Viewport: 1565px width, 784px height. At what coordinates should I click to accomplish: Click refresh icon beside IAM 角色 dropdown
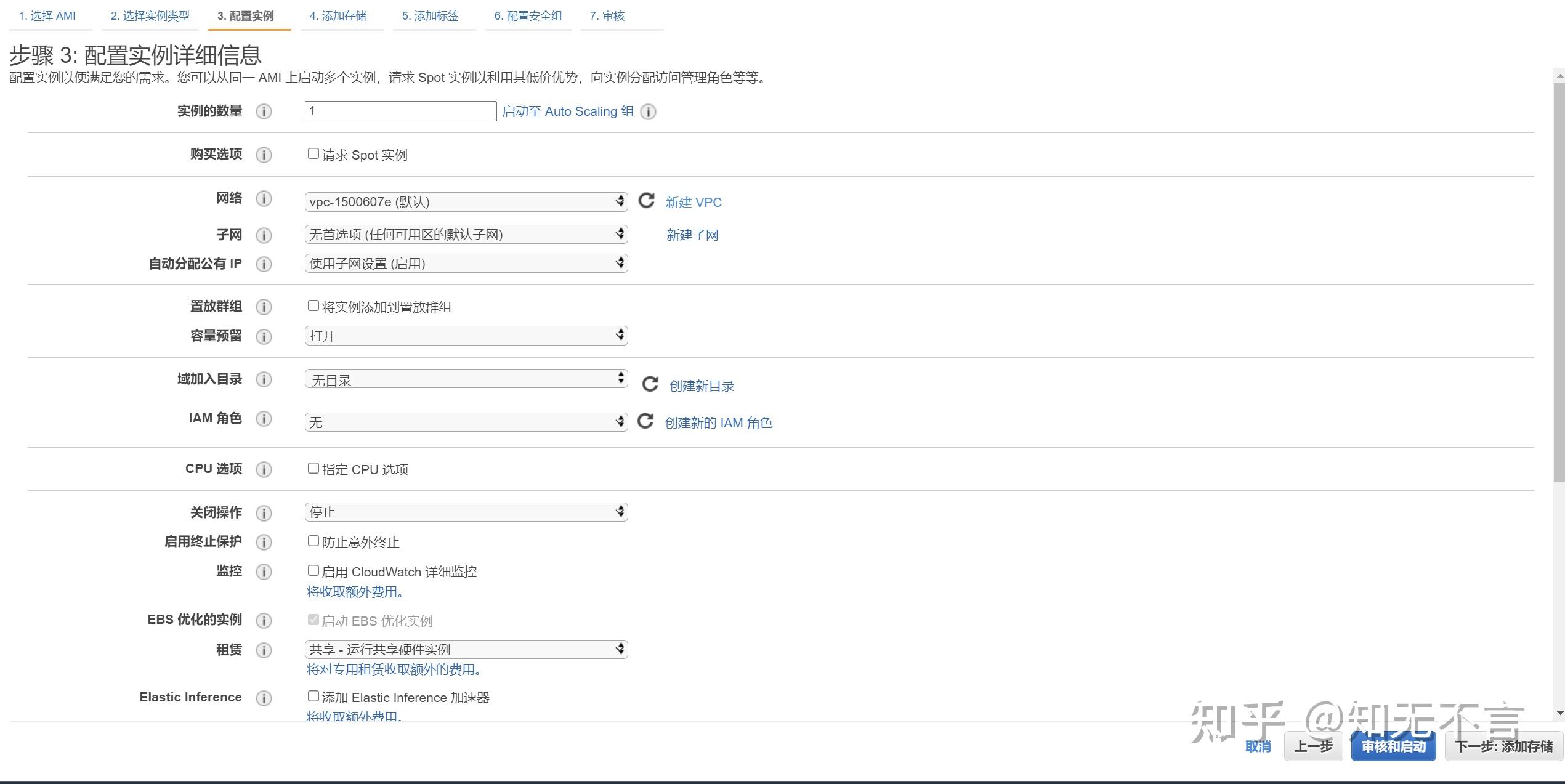pos(645,421)
